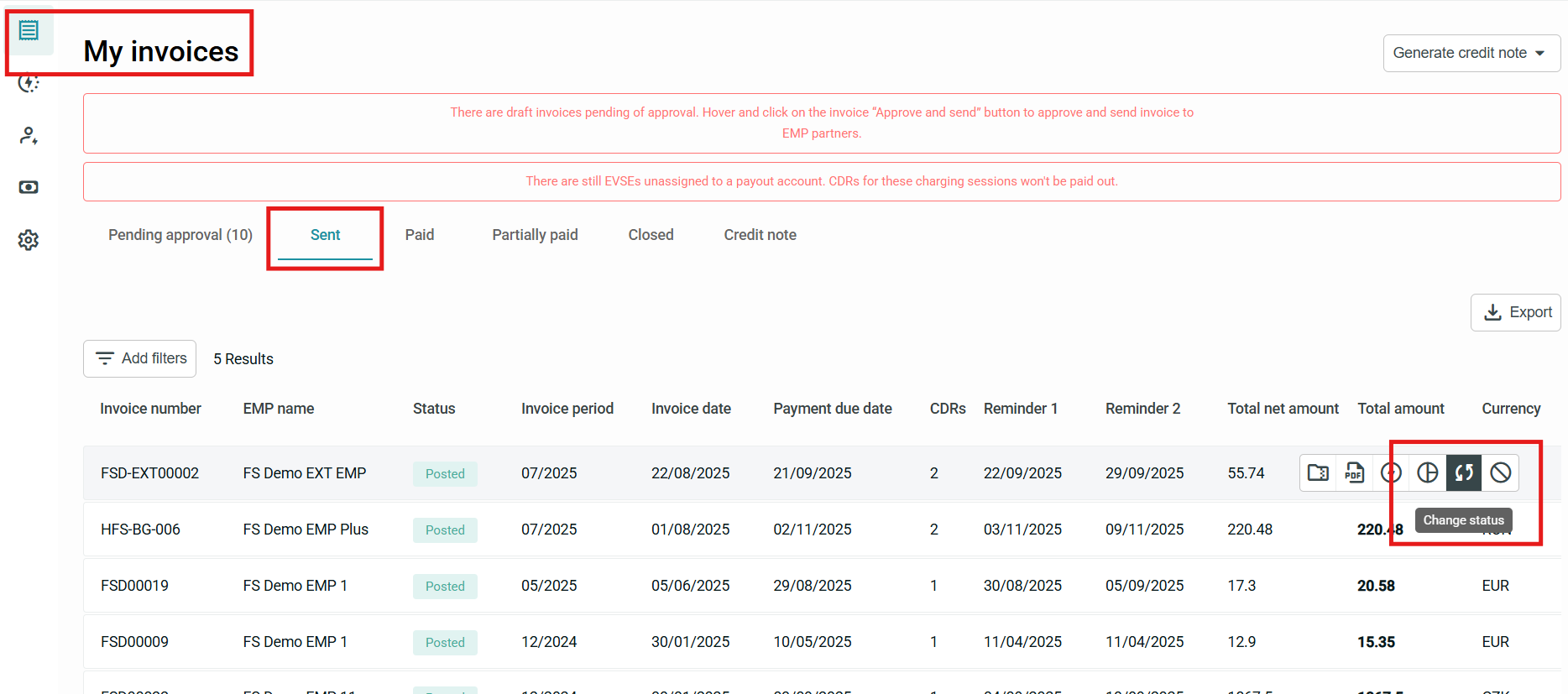Open the invoices receipt icon in sidebar
This screenshot has width=1568, height=694.
[x=29, y=31]
